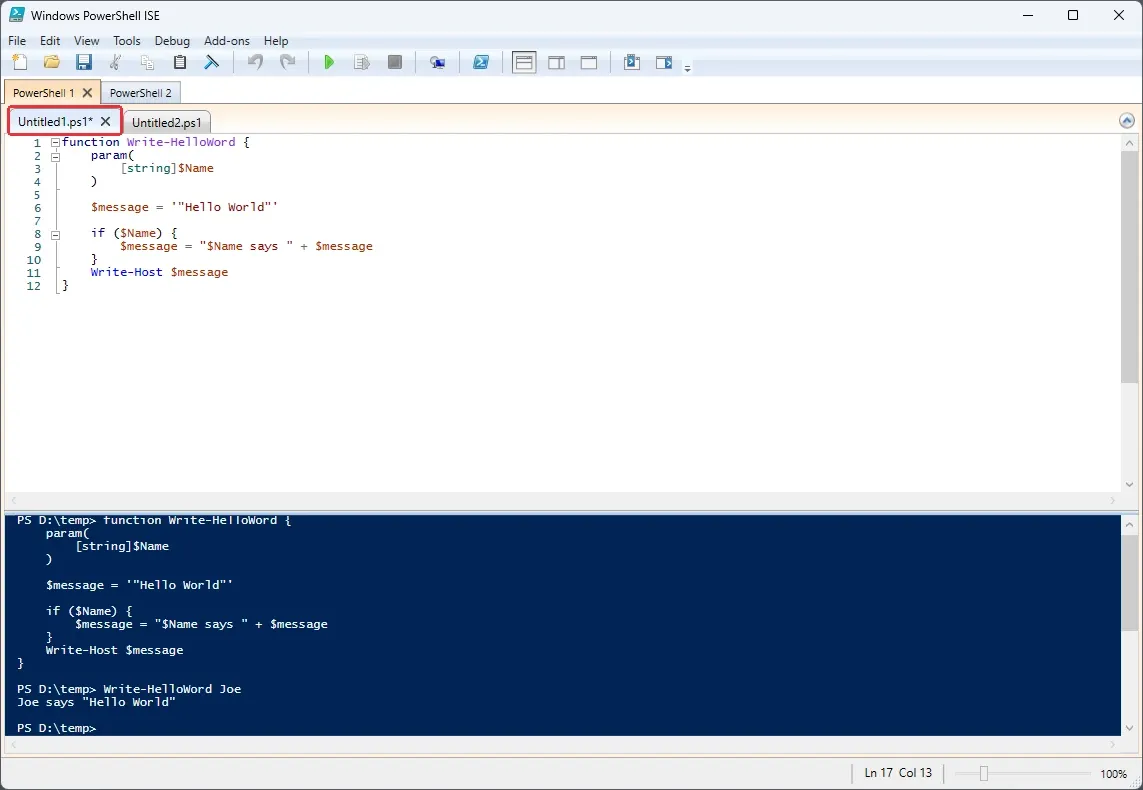The width and height of the screenshot is (1143, 790).
Task: Click function name Write-HelloWord in editor
Action: click(181, 142)
